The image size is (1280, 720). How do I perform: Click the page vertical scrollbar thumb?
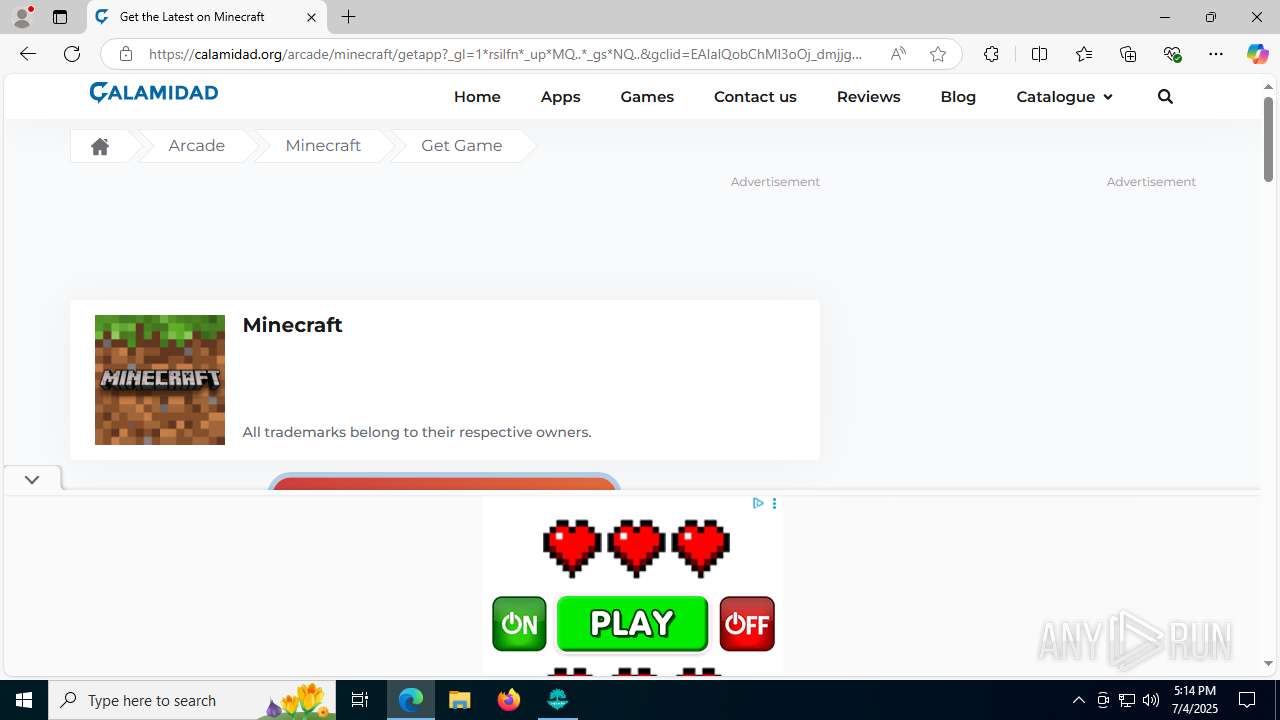[x=1268, y=139]
